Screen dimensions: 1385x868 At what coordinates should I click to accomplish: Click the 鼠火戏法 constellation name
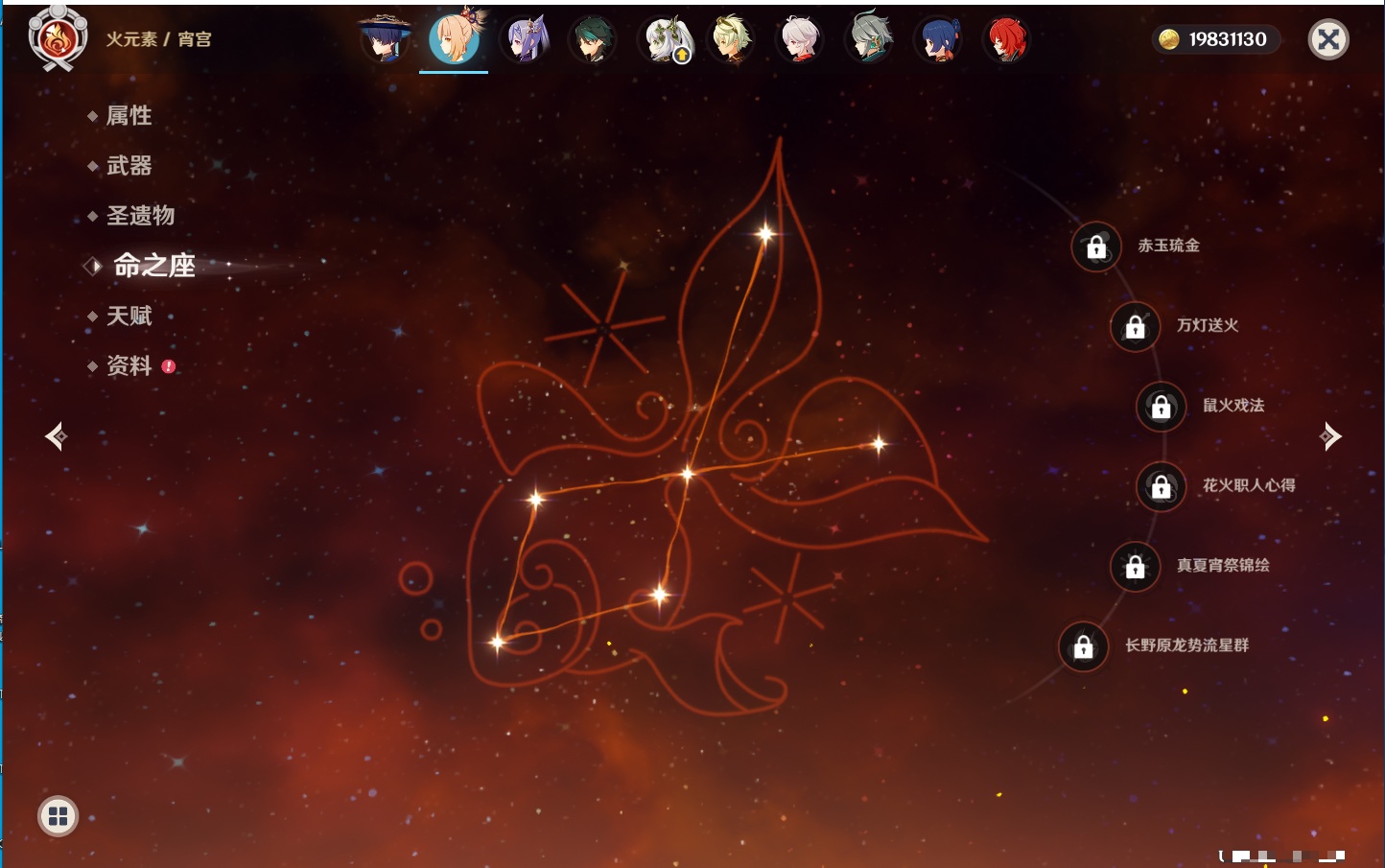pyautogui.click(x=1233, y=405)
